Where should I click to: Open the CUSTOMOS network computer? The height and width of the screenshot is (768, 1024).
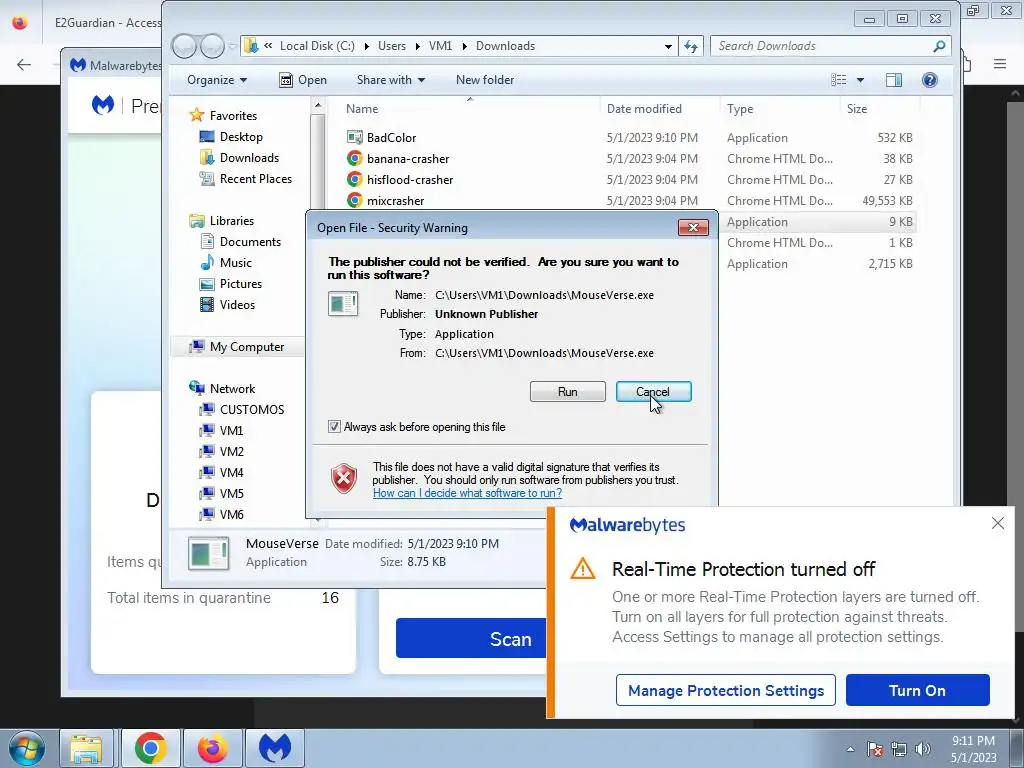click(251, 409)
